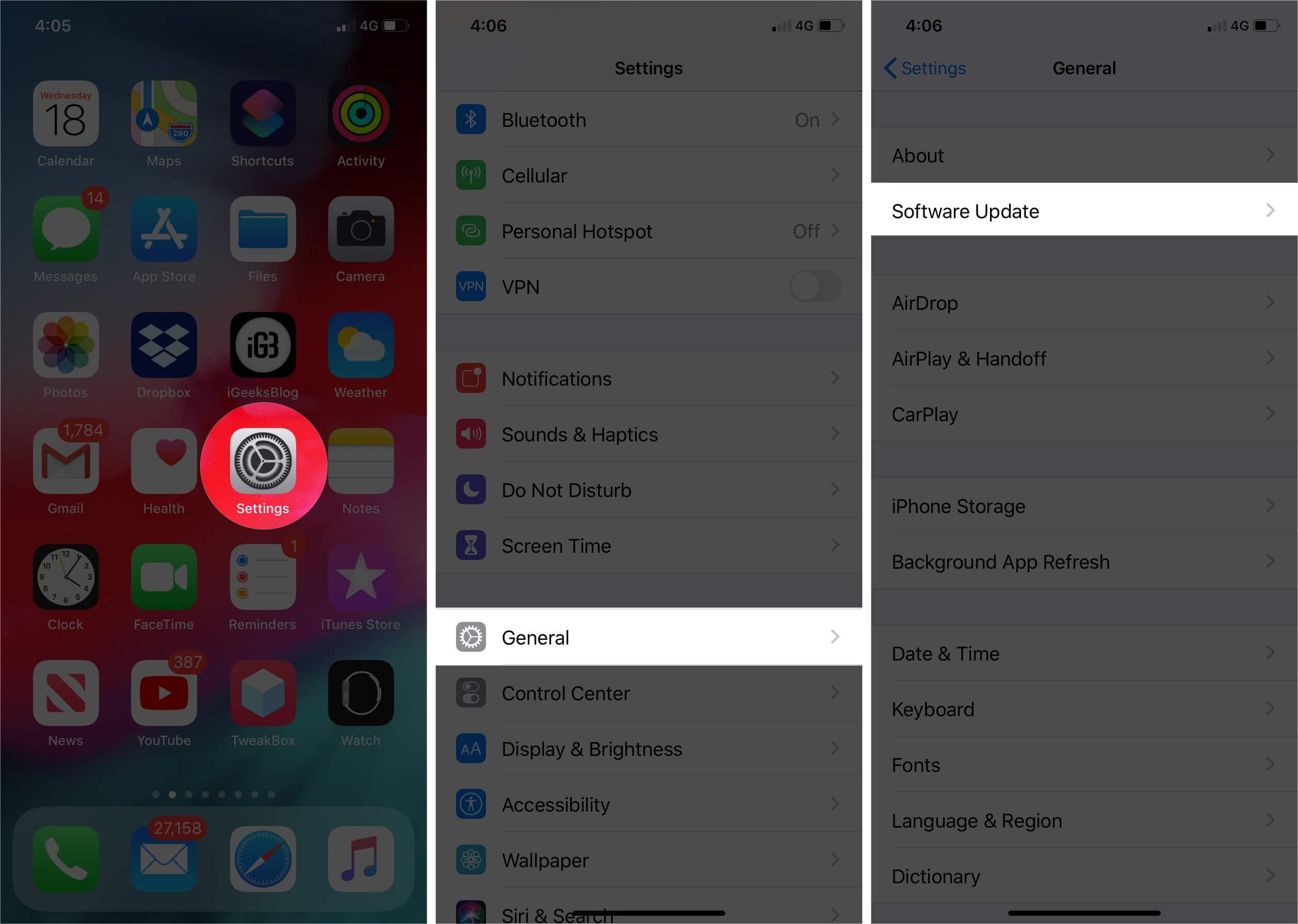Tap the Settings back button
This screenshot has height=924, width=1298.
923,67
